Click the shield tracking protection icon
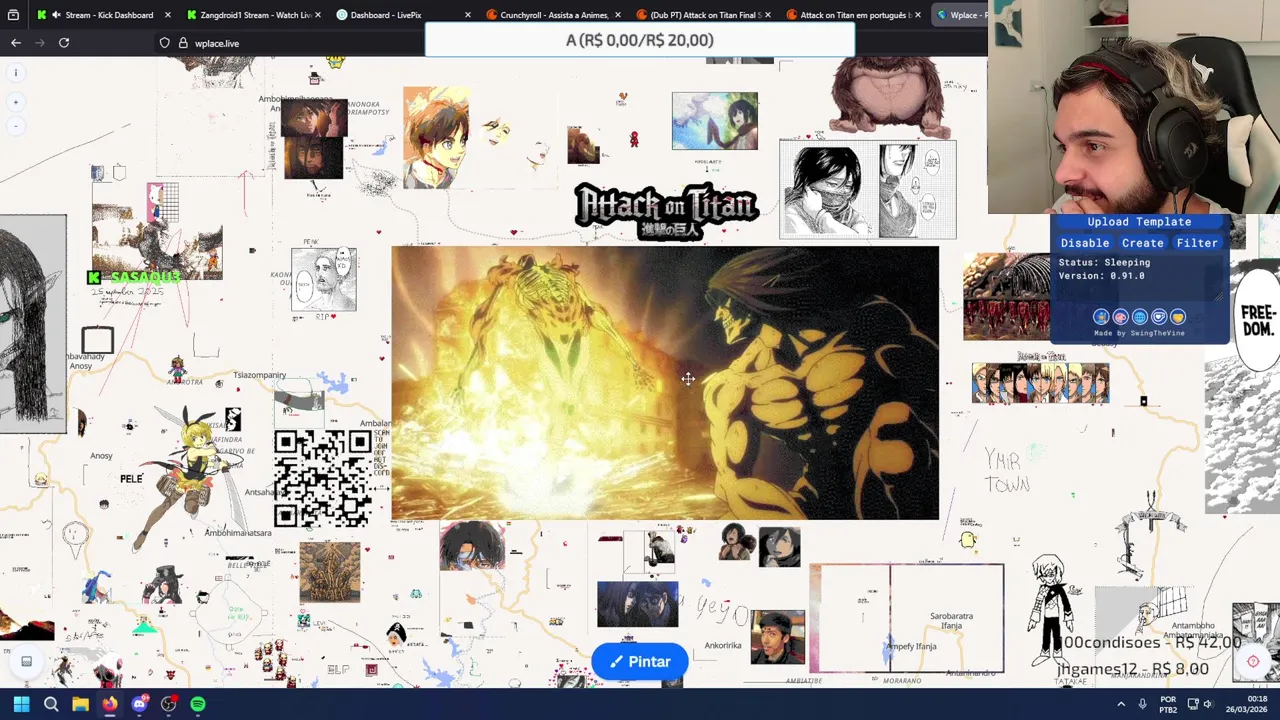The image size is (1280, 720). [165, 43]
